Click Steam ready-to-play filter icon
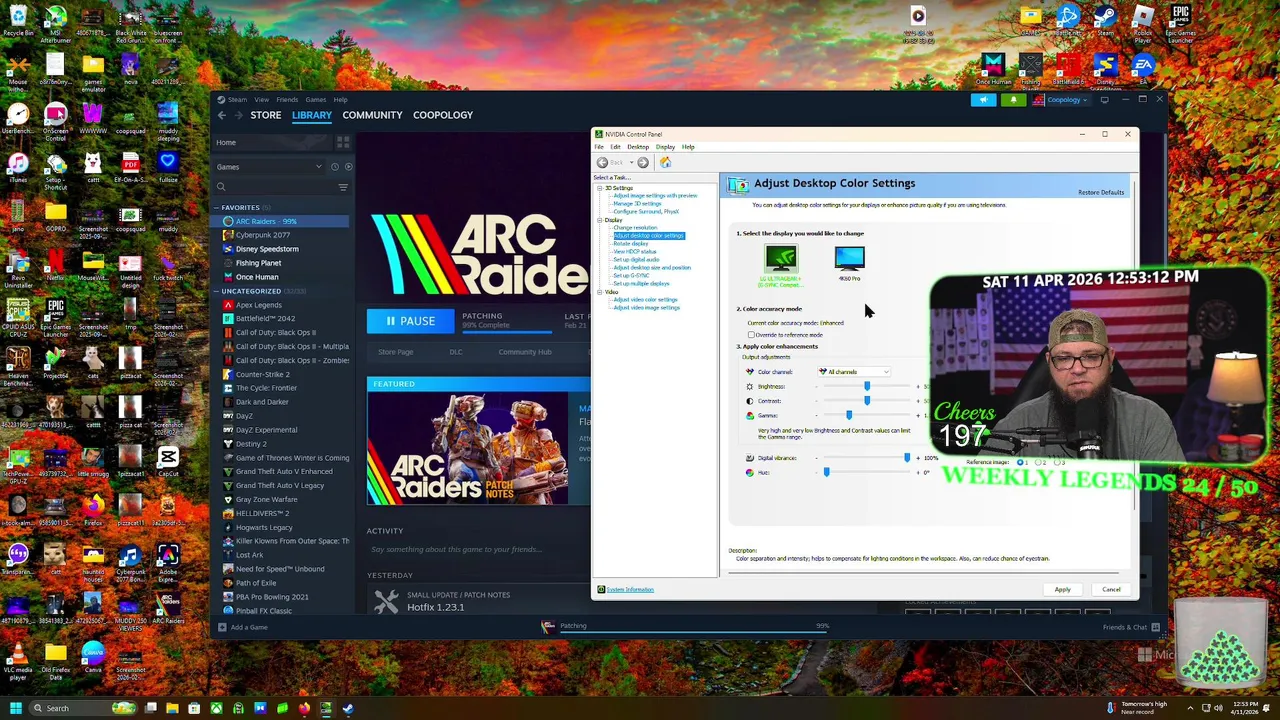This screenshot has width=1280, height=720. point(347,167)
